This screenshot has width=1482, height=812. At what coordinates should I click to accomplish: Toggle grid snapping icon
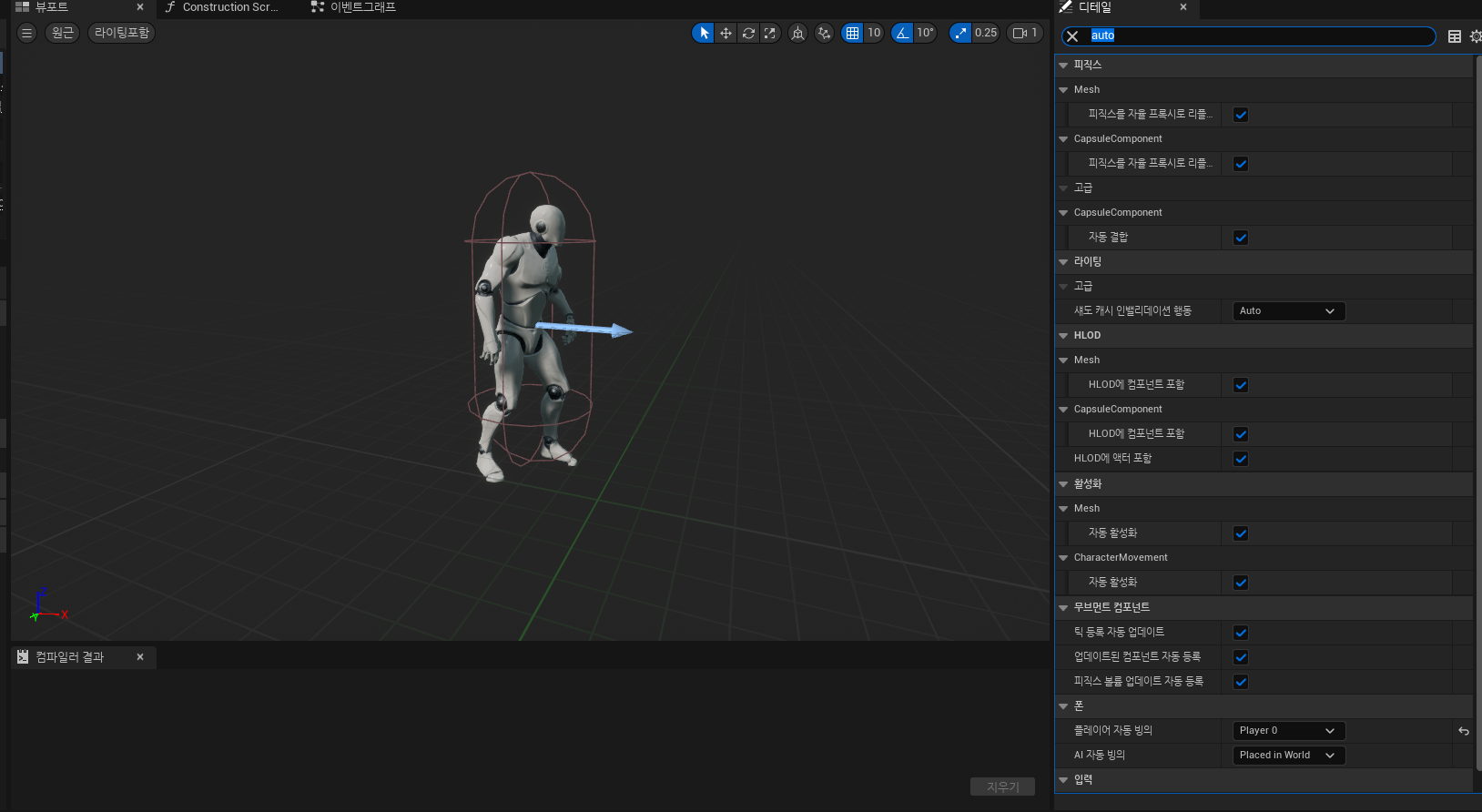852,33
